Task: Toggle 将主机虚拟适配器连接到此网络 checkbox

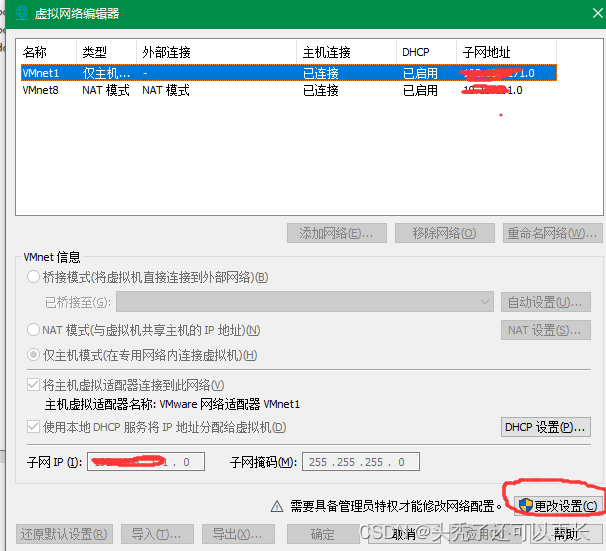Action: 33,385
